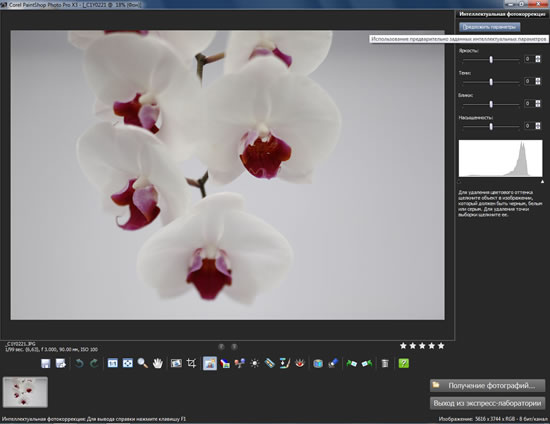The image size is (550, 424).
Task: Select the magnifying glass Zoom tool
Action: [x=142, y=363]
